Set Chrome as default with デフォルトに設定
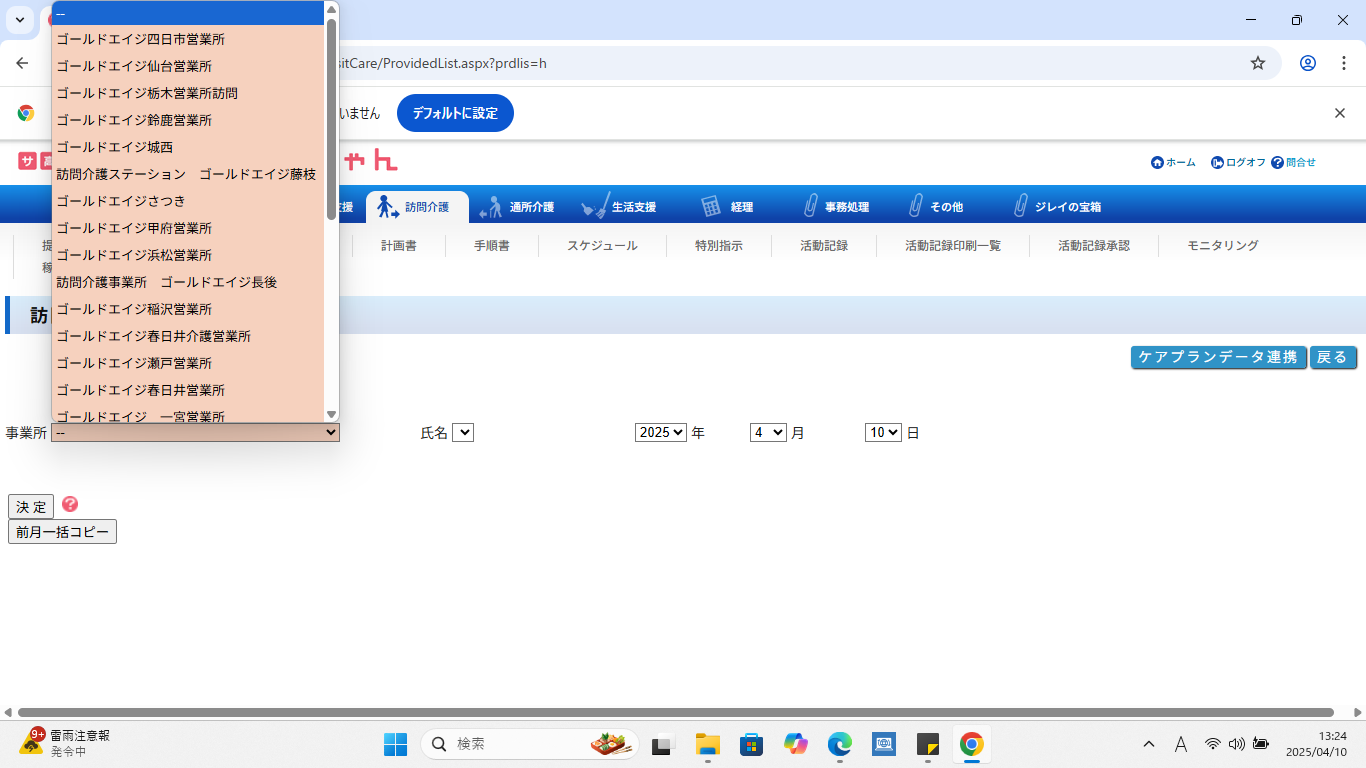The height and width of the screenshot is (768, 1366). pyautogui.click(x=455, y=113)
